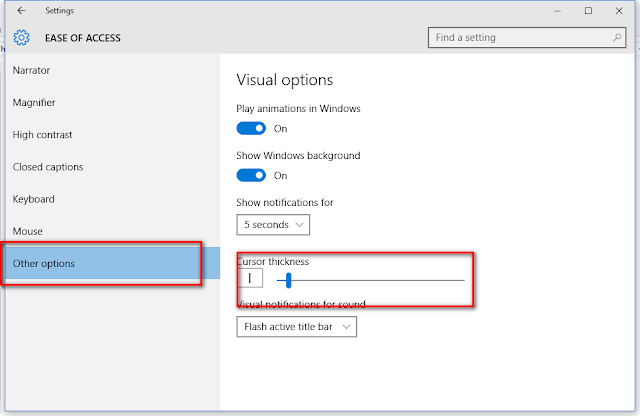
Task: Select Keyboard in the sidebar
Action: [x=33, y=199]
